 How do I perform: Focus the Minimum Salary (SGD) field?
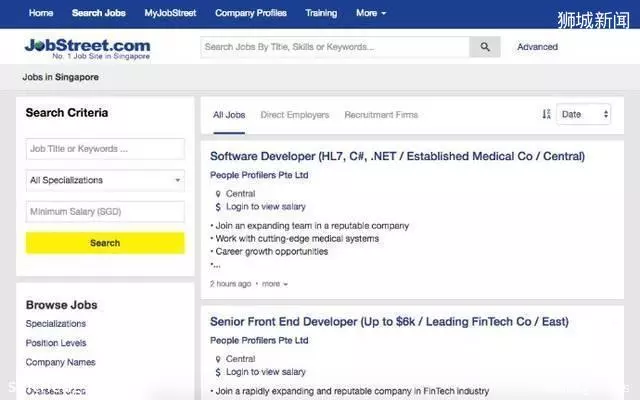tap(105, 212)
